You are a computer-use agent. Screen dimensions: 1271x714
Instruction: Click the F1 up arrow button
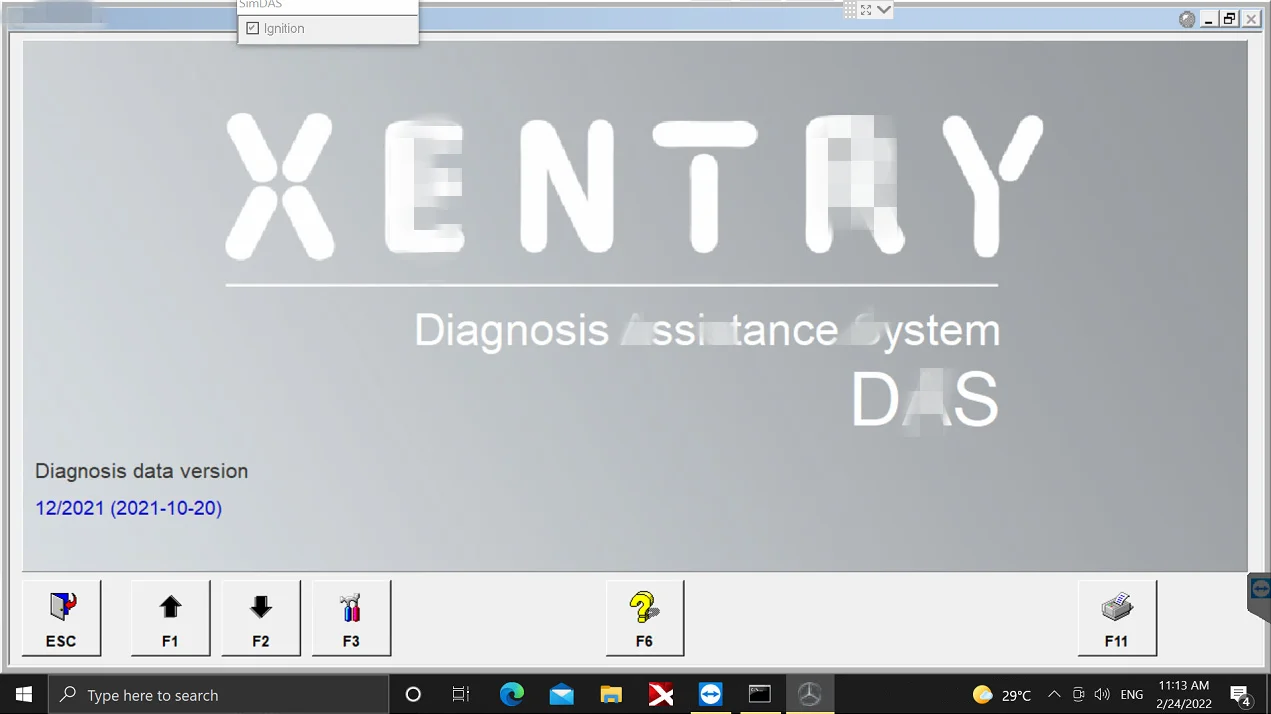pyautogui.click(x=170, y=618)
